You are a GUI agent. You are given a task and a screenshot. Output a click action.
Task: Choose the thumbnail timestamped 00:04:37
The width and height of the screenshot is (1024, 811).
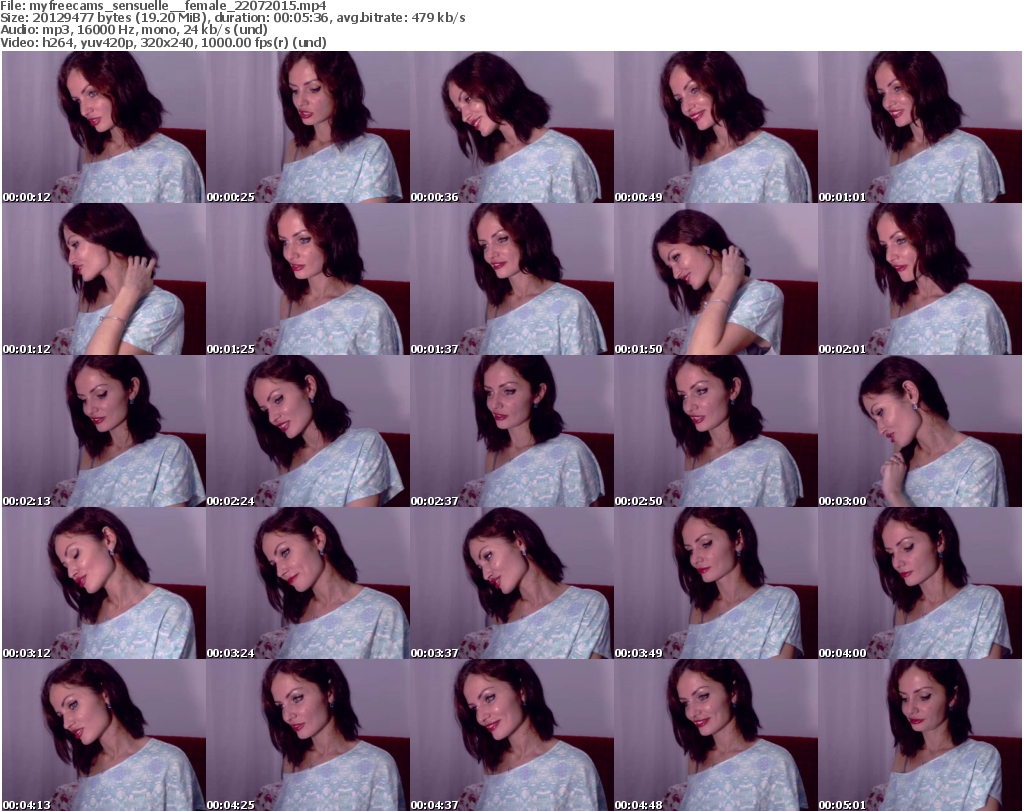512,735
